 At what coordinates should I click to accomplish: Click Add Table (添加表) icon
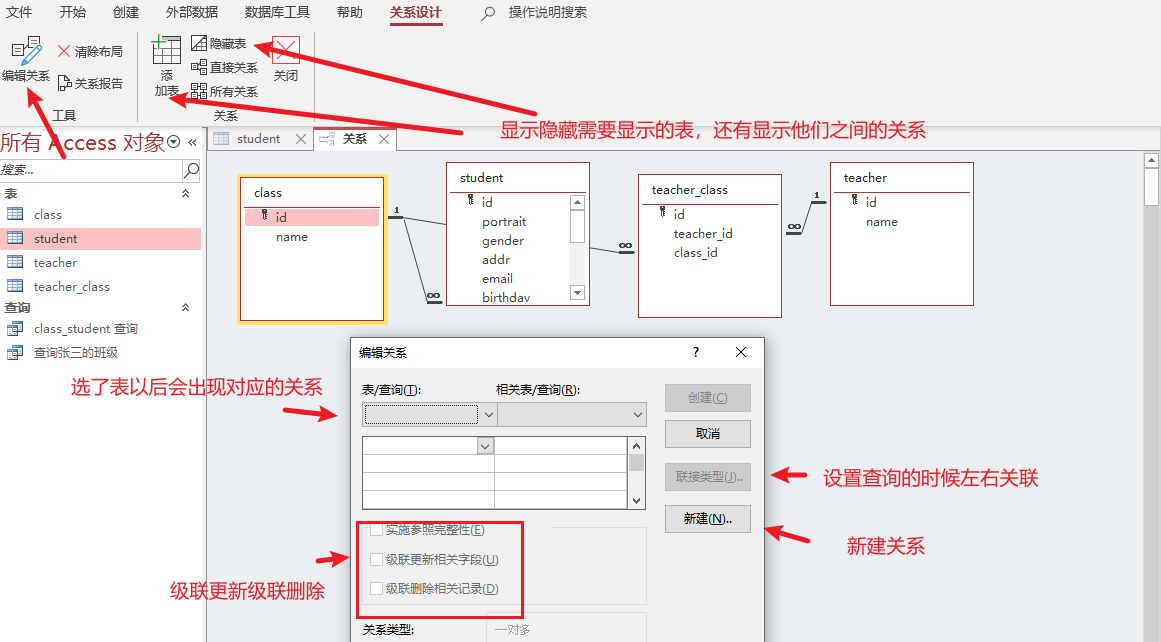(x=167, y=50)
